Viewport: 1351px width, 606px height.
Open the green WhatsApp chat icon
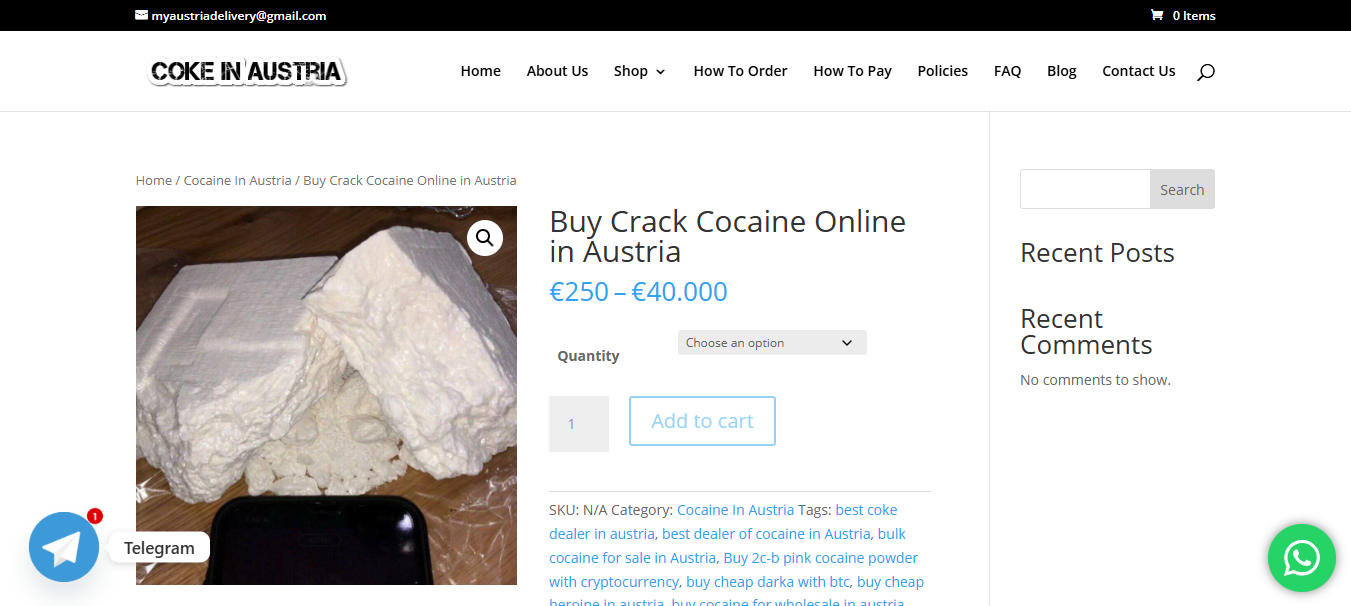(1301, 558)
